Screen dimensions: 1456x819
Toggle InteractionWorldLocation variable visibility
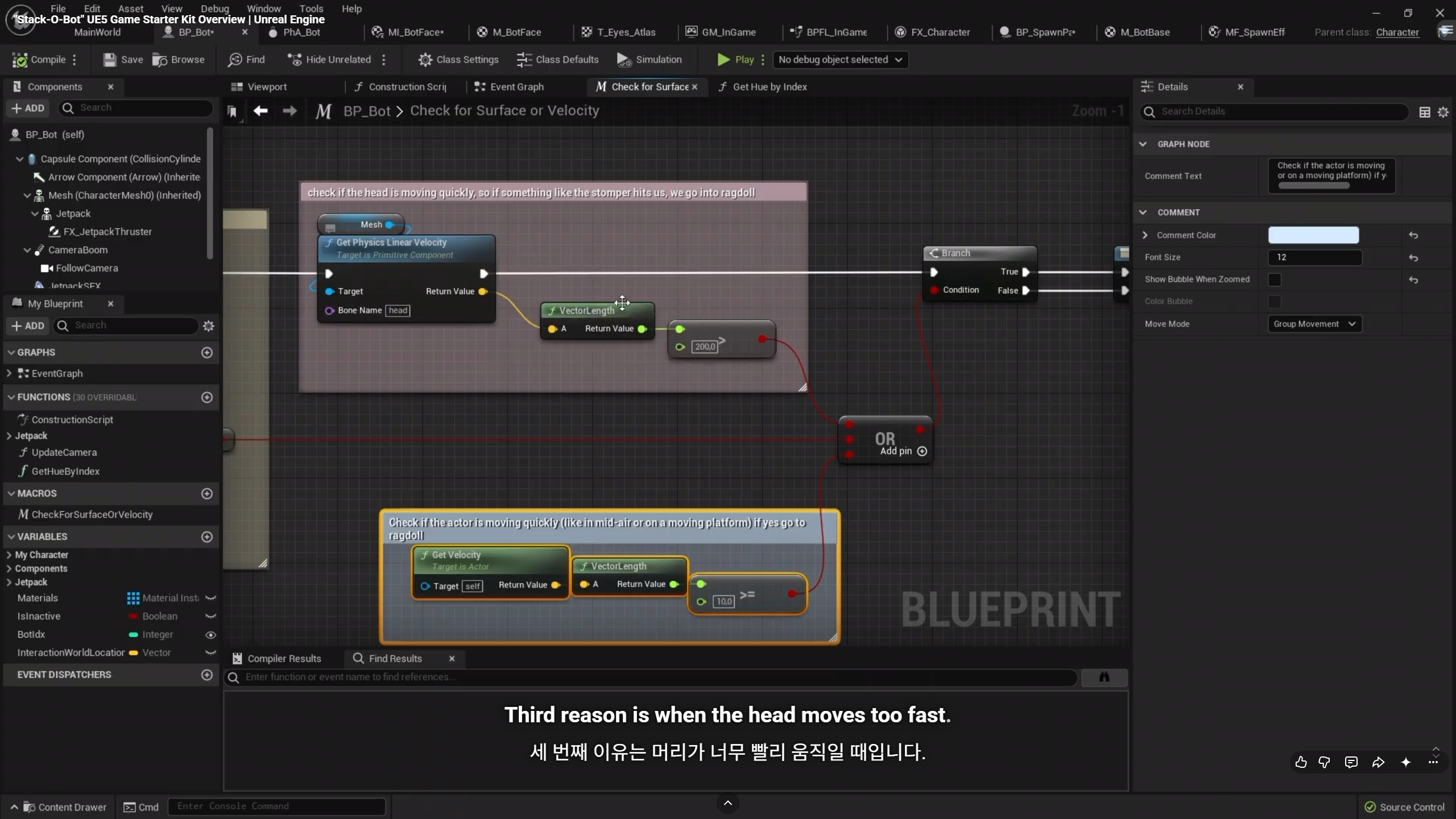pyautogui.click(x=210, y=653)
